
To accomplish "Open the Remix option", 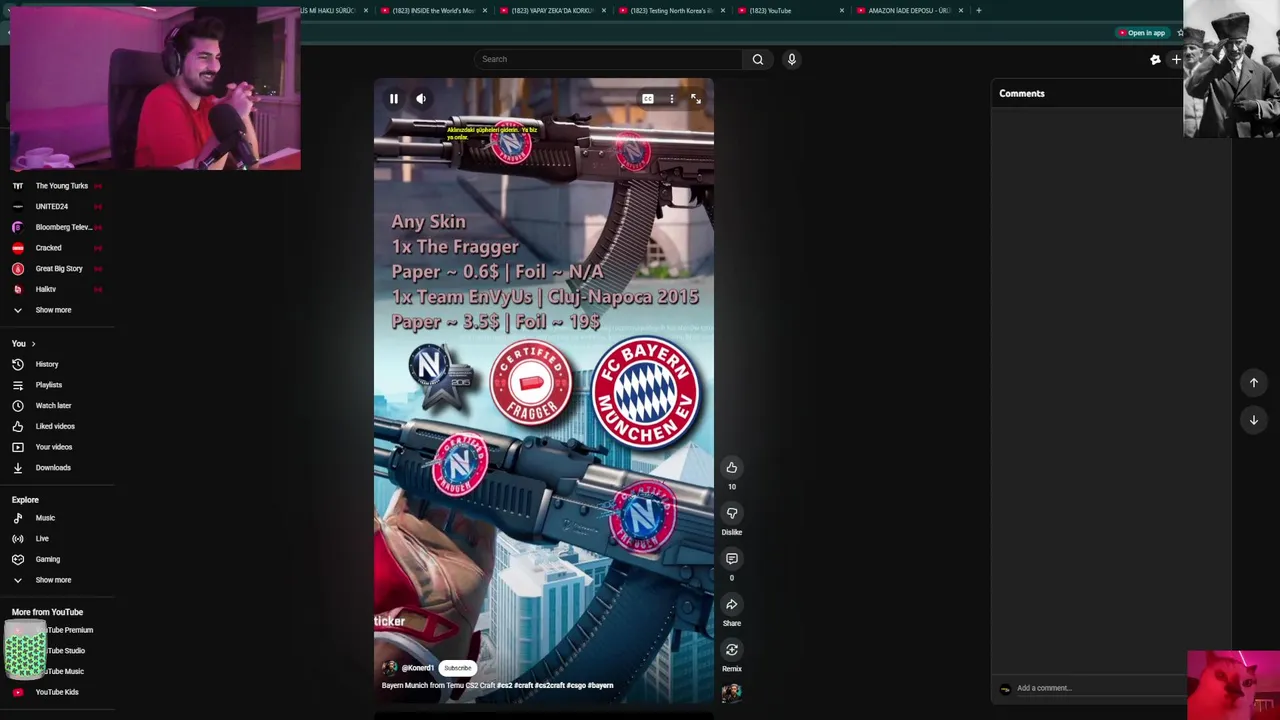I will 732,650.
